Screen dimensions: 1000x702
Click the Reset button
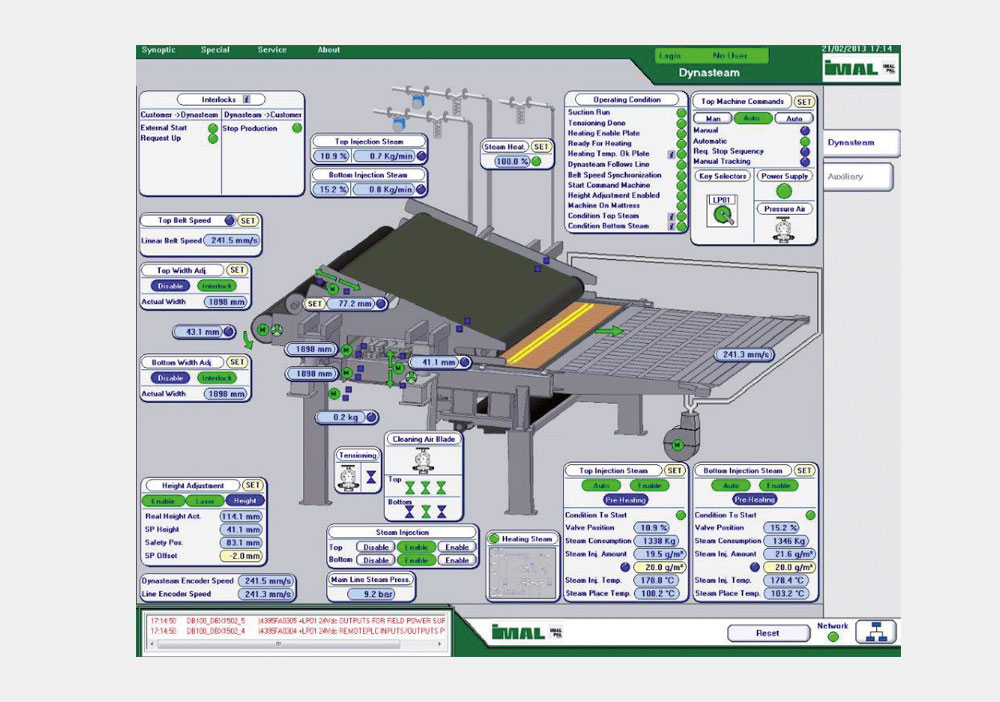click(767, 633)
